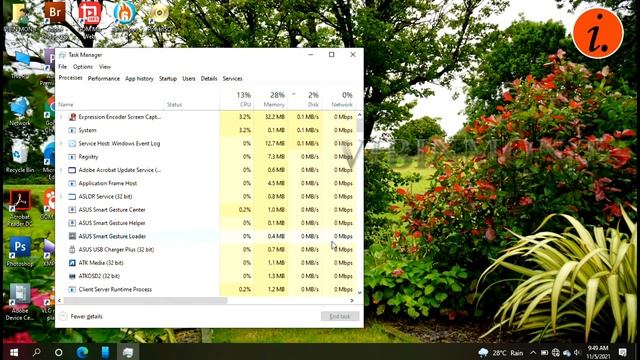640x360 pixels.
Task: Switch to the Users tab
Action: [189, 78]
